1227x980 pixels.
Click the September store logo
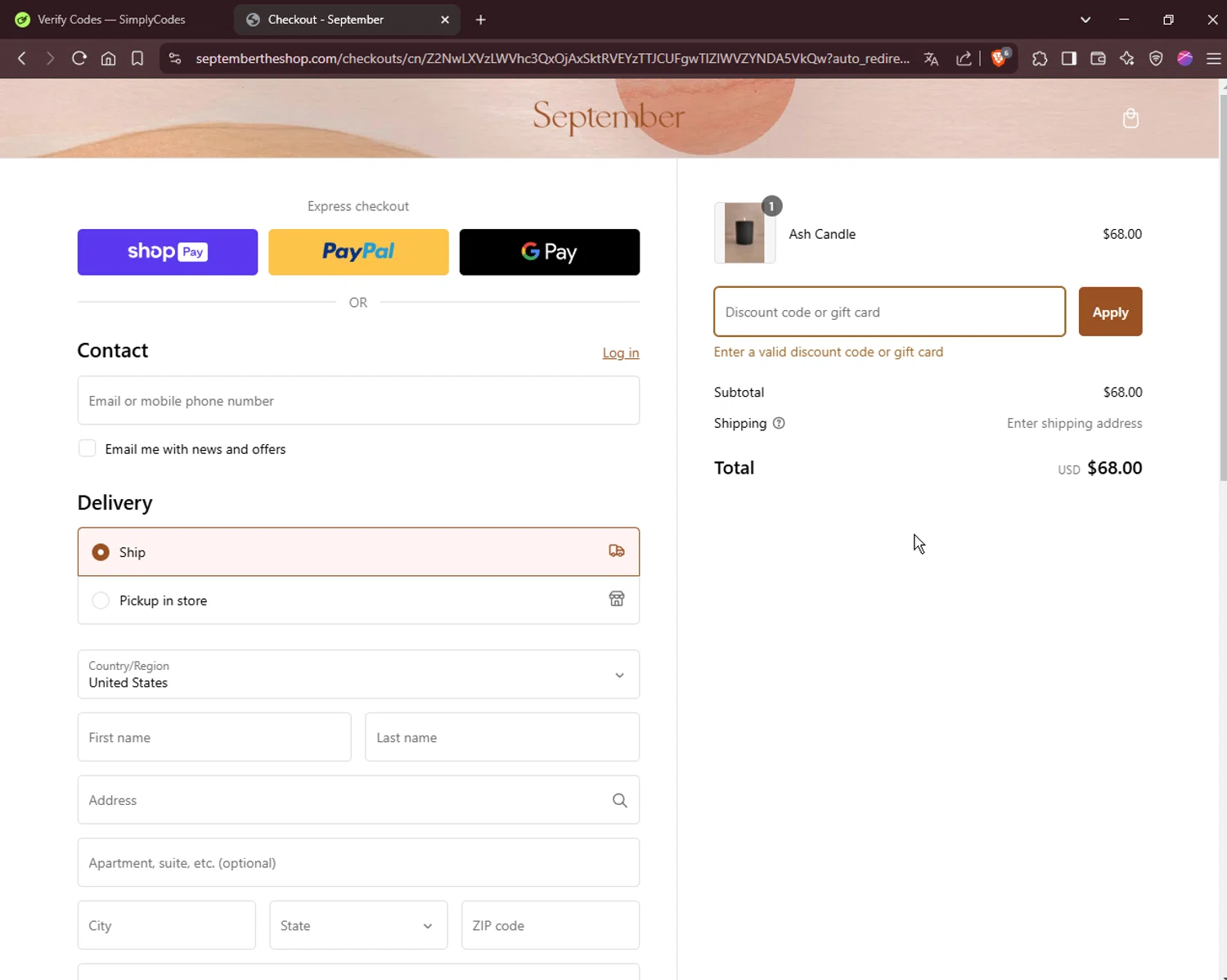pos(609,117)
